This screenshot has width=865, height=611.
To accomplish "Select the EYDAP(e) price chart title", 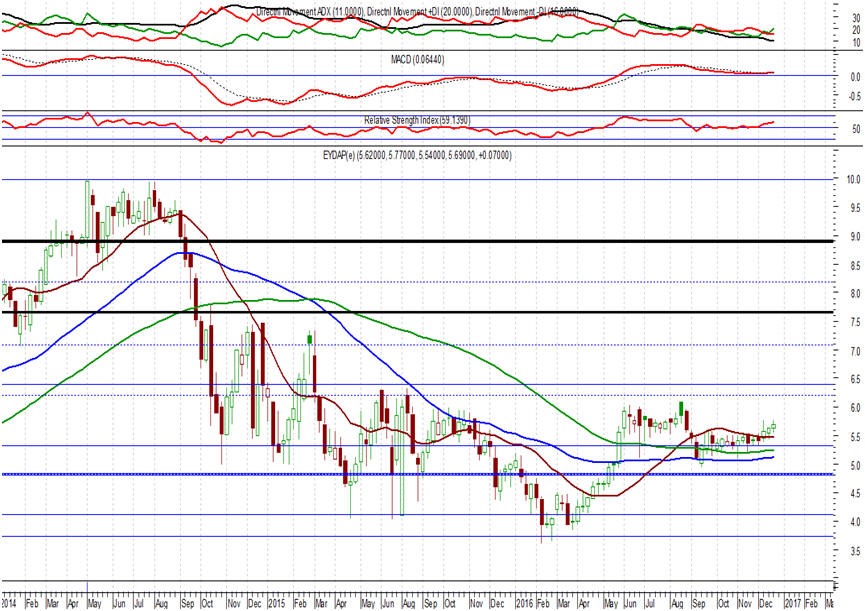I will click(417, 156).
